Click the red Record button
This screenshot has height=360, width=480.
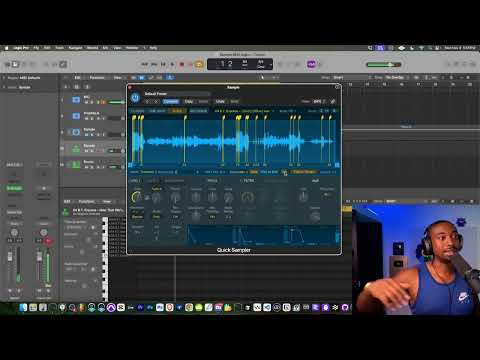click(182, 64)
